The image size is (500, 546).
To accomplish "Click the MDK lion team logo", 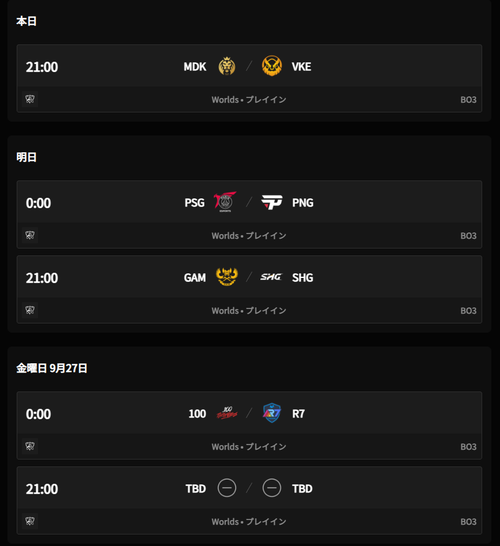I will click(x=227, y=66).
